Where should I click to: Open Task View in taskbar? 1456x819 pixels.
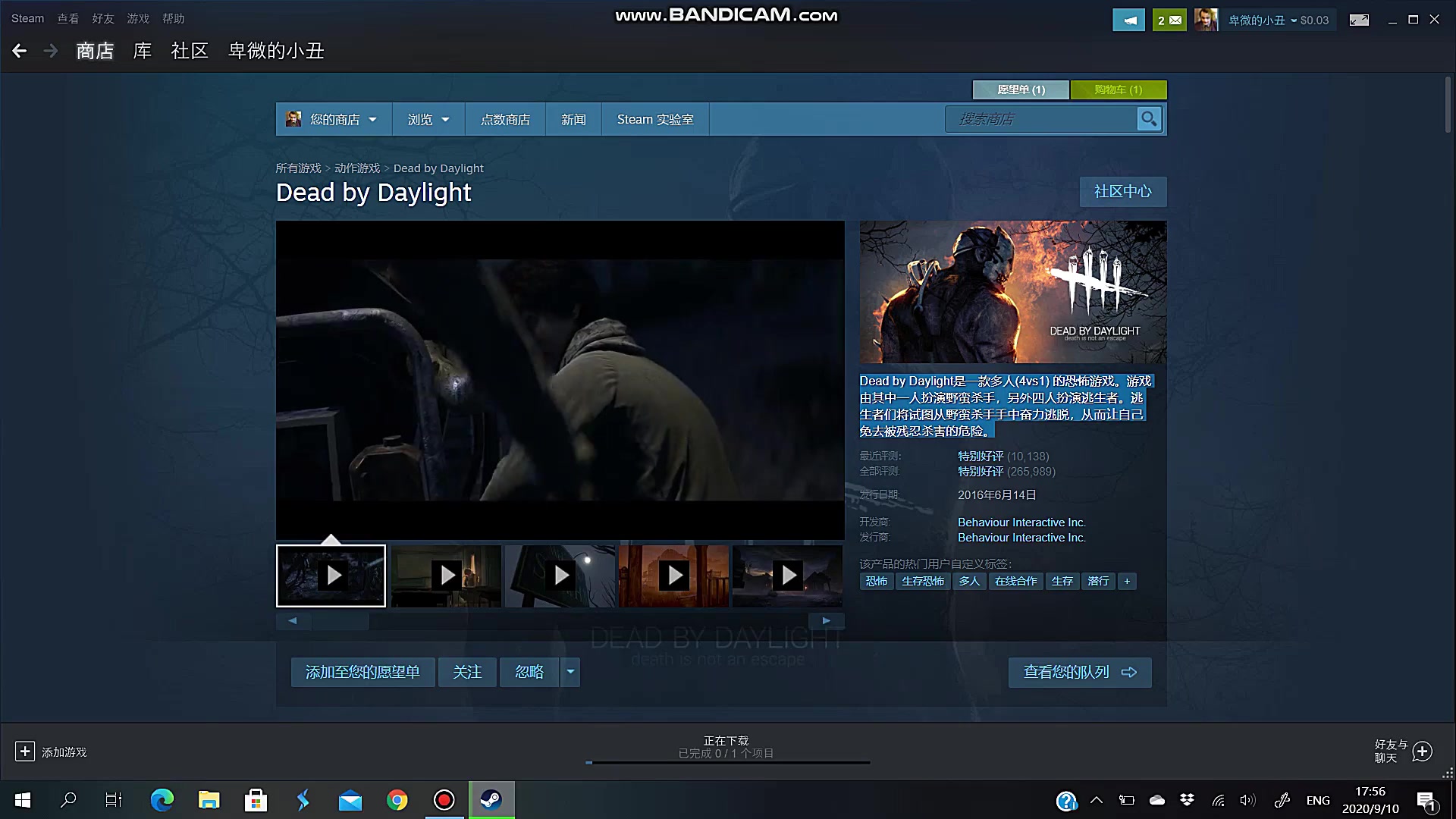pyautogui.click(x=114, y=800)
